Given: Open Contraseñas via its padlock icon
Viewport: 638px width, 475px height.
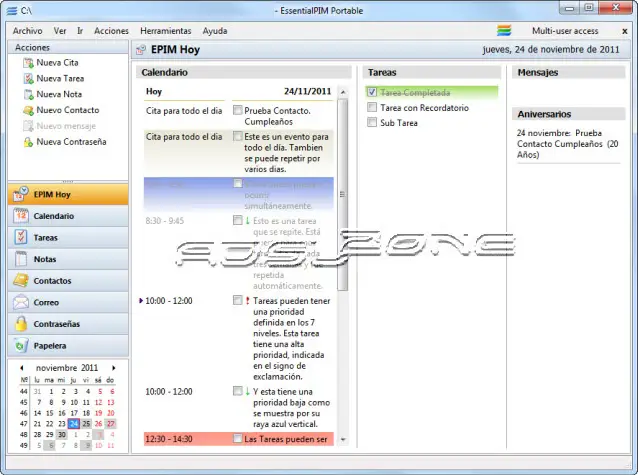Looking at the screenshot, I should [21, 324].
